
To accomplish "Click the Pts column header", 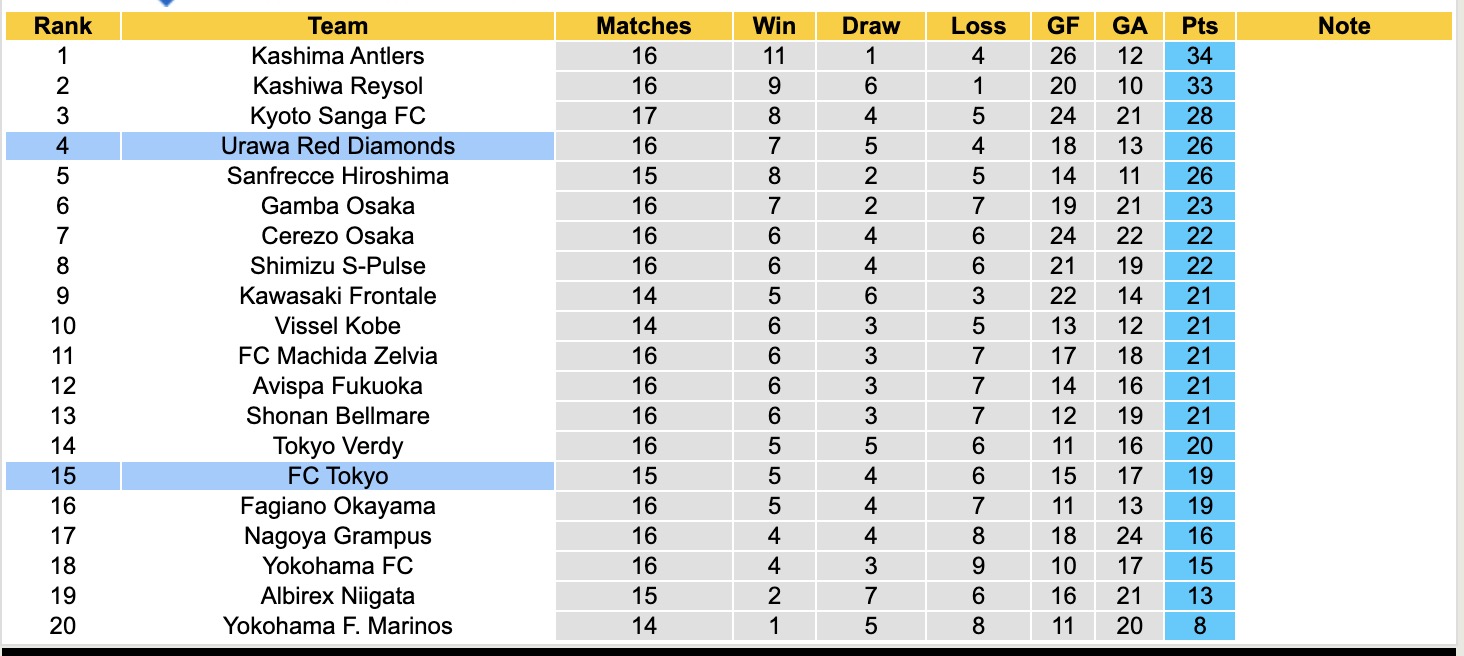I will tap(1199, 26).
